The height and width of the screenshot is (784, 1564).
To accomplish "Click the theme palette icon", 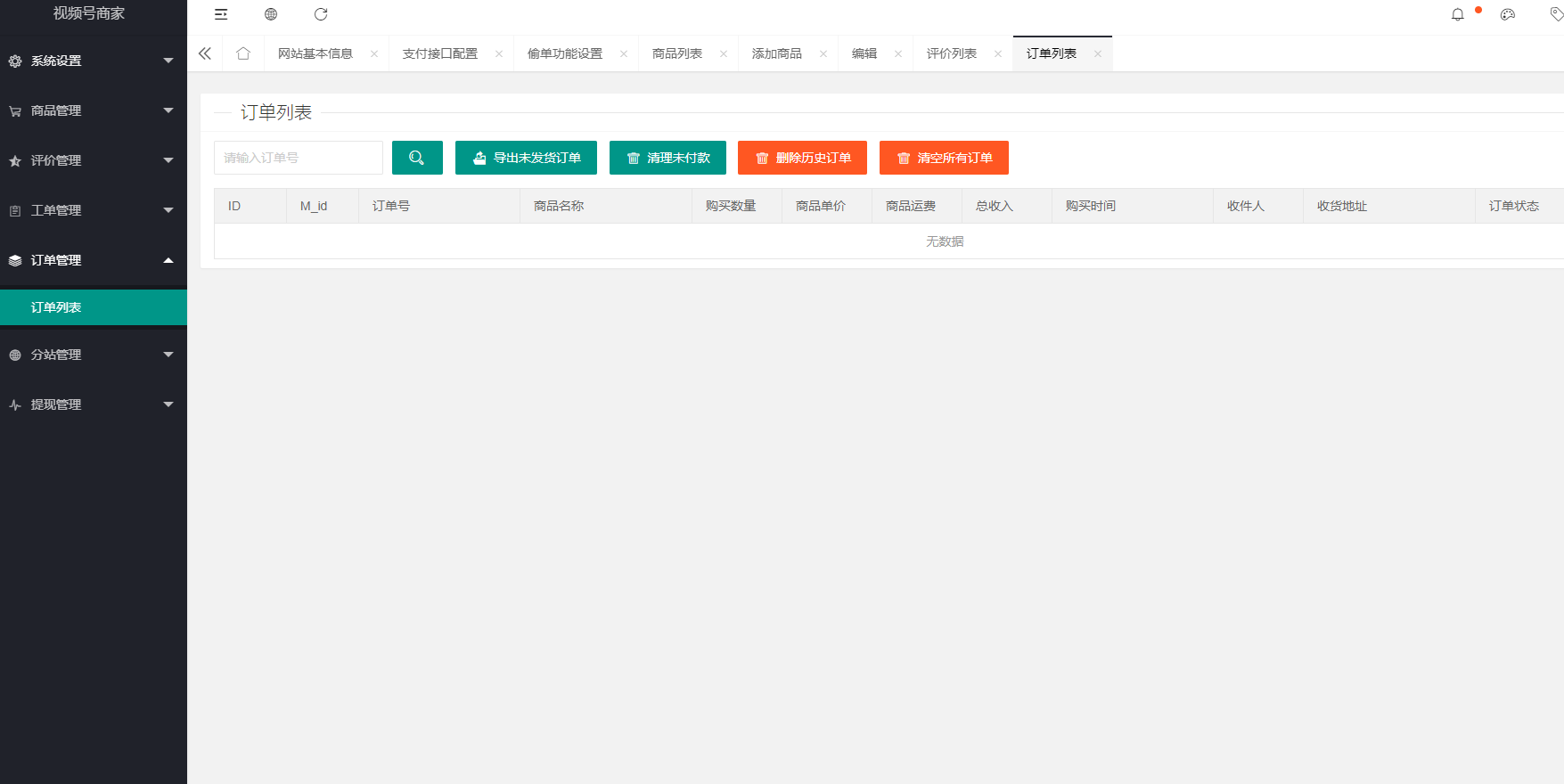I will [x=1508, y=14].
